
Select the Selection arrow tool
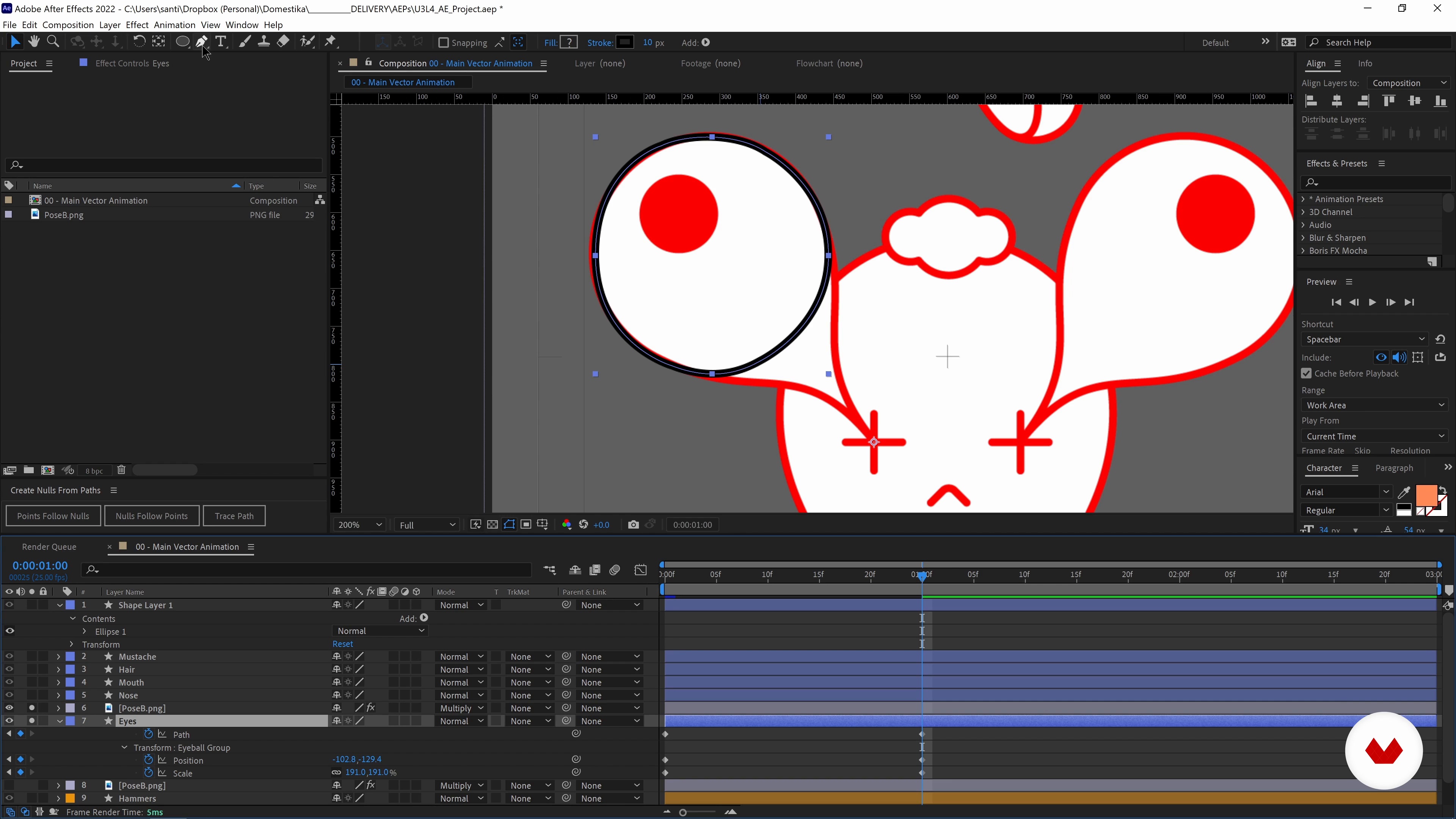15,42
